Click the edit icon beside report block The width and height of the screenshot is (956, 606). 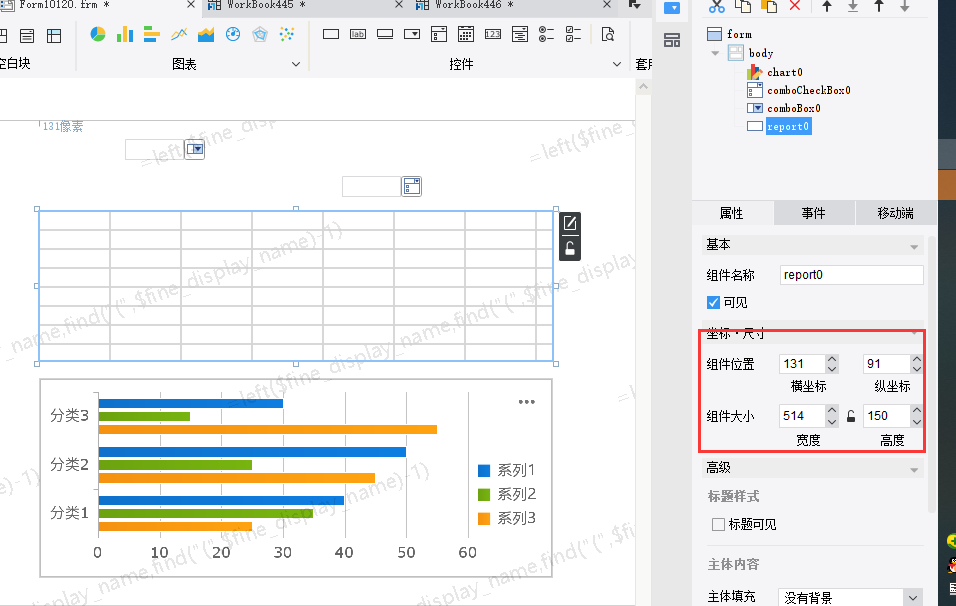pyautogui.click(x=569, y=223)
